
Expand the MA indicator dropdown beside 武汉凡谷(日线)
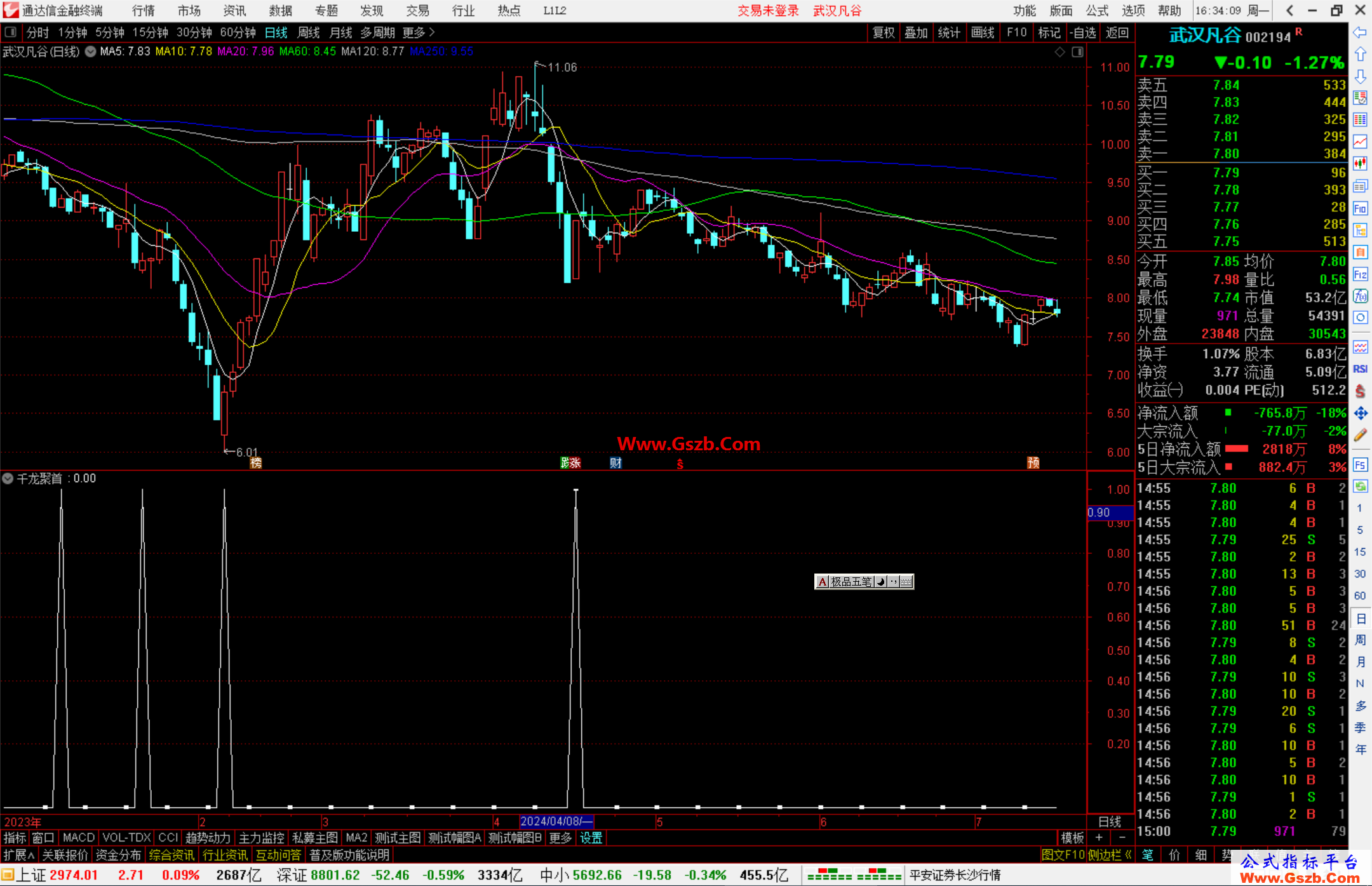[x=91, y=51]
